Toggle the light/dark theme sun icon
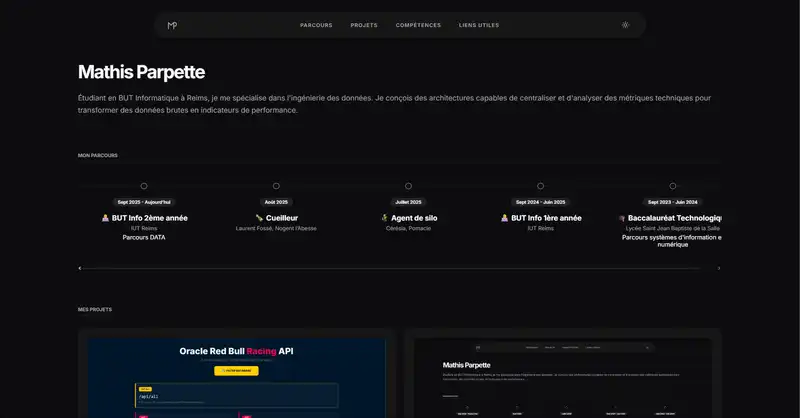800x418 pixels. (x=625, y=25)
